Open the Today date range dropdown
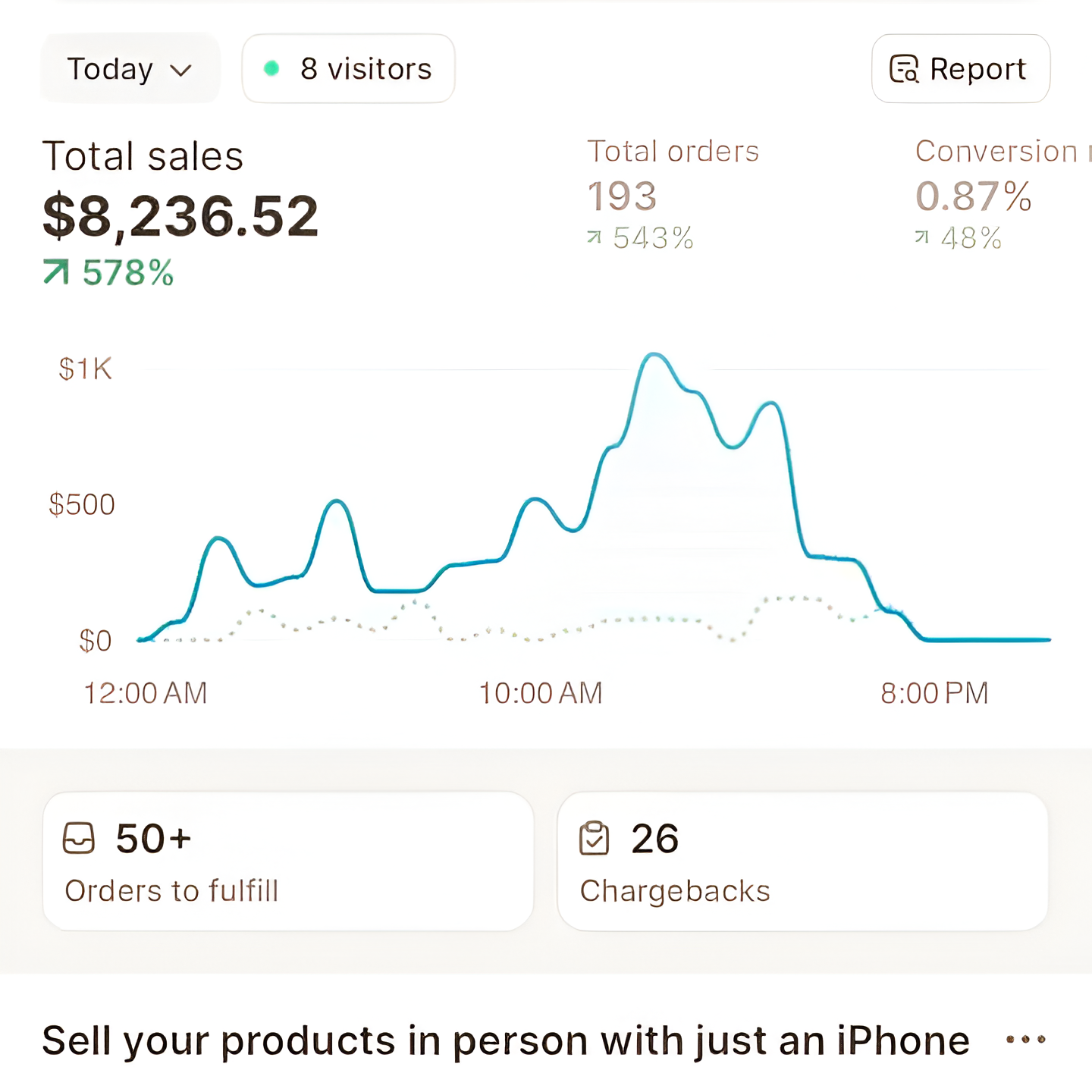 click(129, 69)
